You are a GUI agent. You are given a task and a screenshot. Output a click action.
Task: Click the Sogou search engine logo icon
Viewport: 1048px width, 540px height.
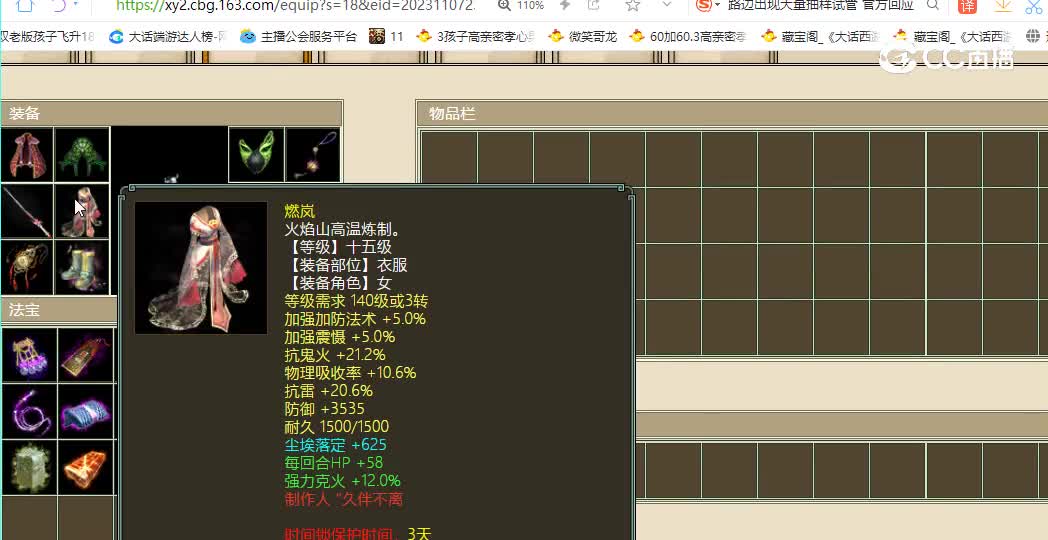point(703,5)
